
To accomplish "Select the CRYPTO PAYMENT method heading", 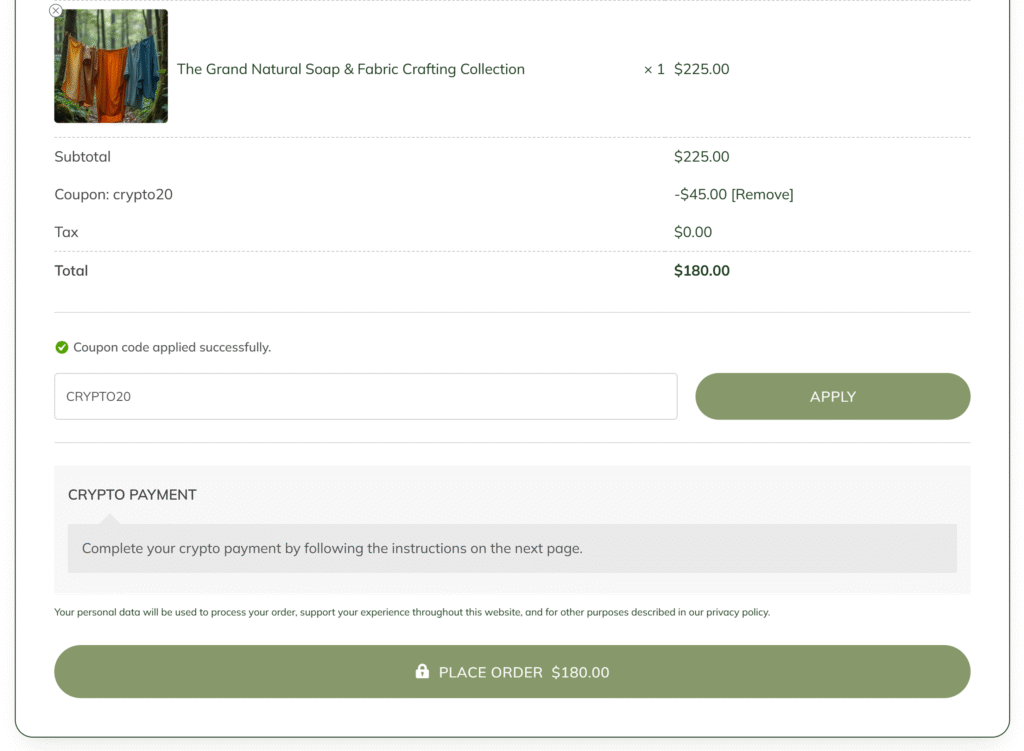I will pyautogui.click(x=132, y=494).
